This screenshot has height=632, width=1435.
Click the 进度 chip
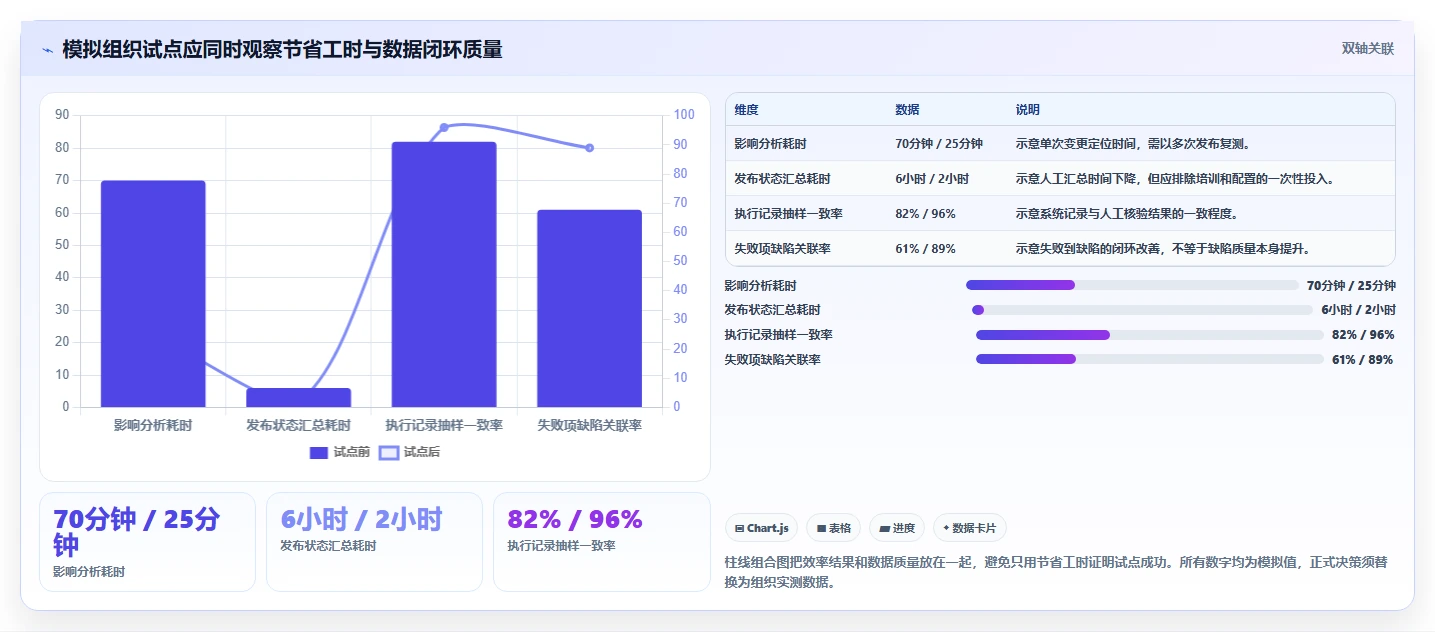(x=897, y=528)
